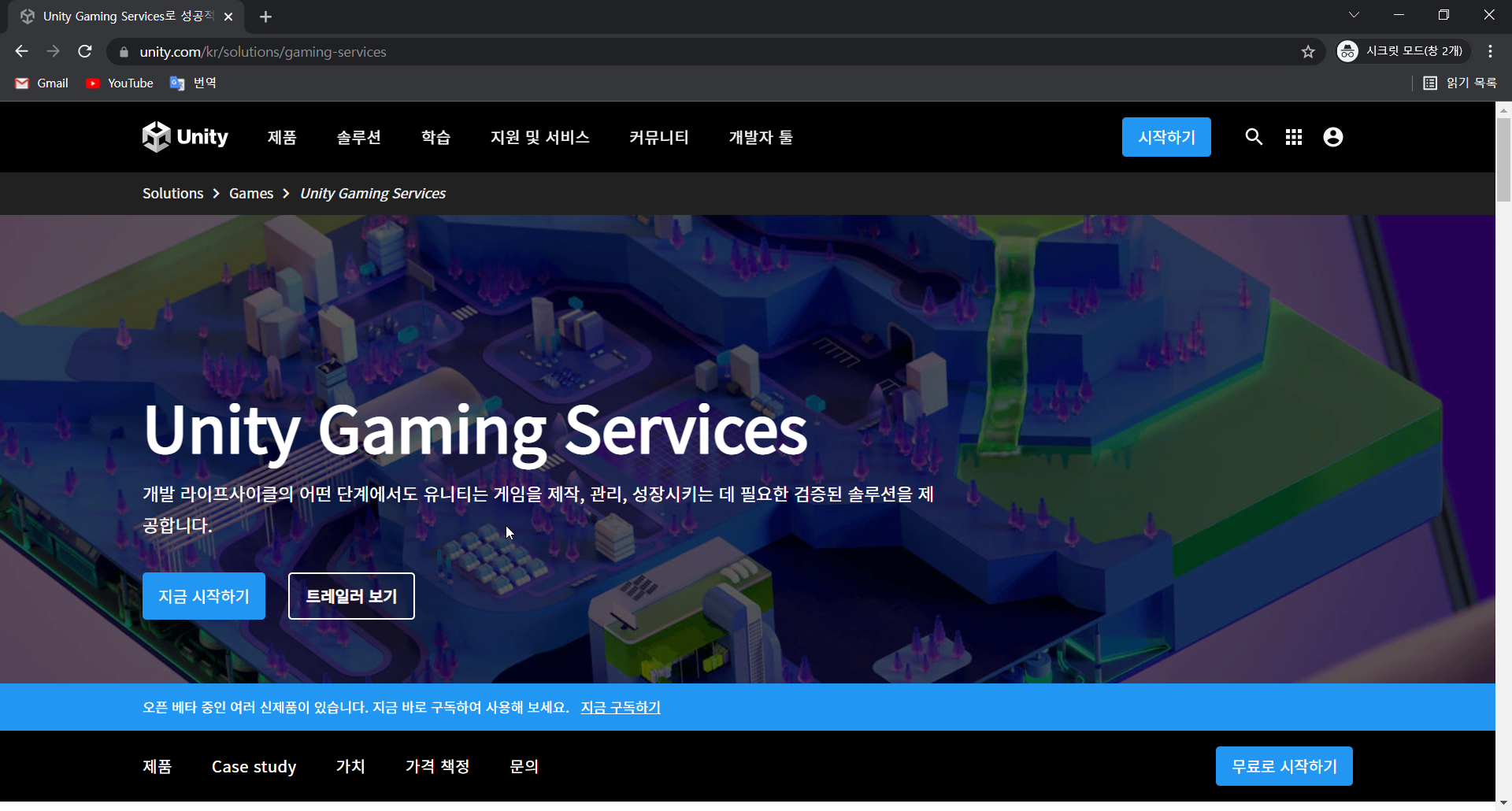The image size is (1512, 811).
Task: Click the Unity Gaming Services browser tab
Action: tap(126, 17)
